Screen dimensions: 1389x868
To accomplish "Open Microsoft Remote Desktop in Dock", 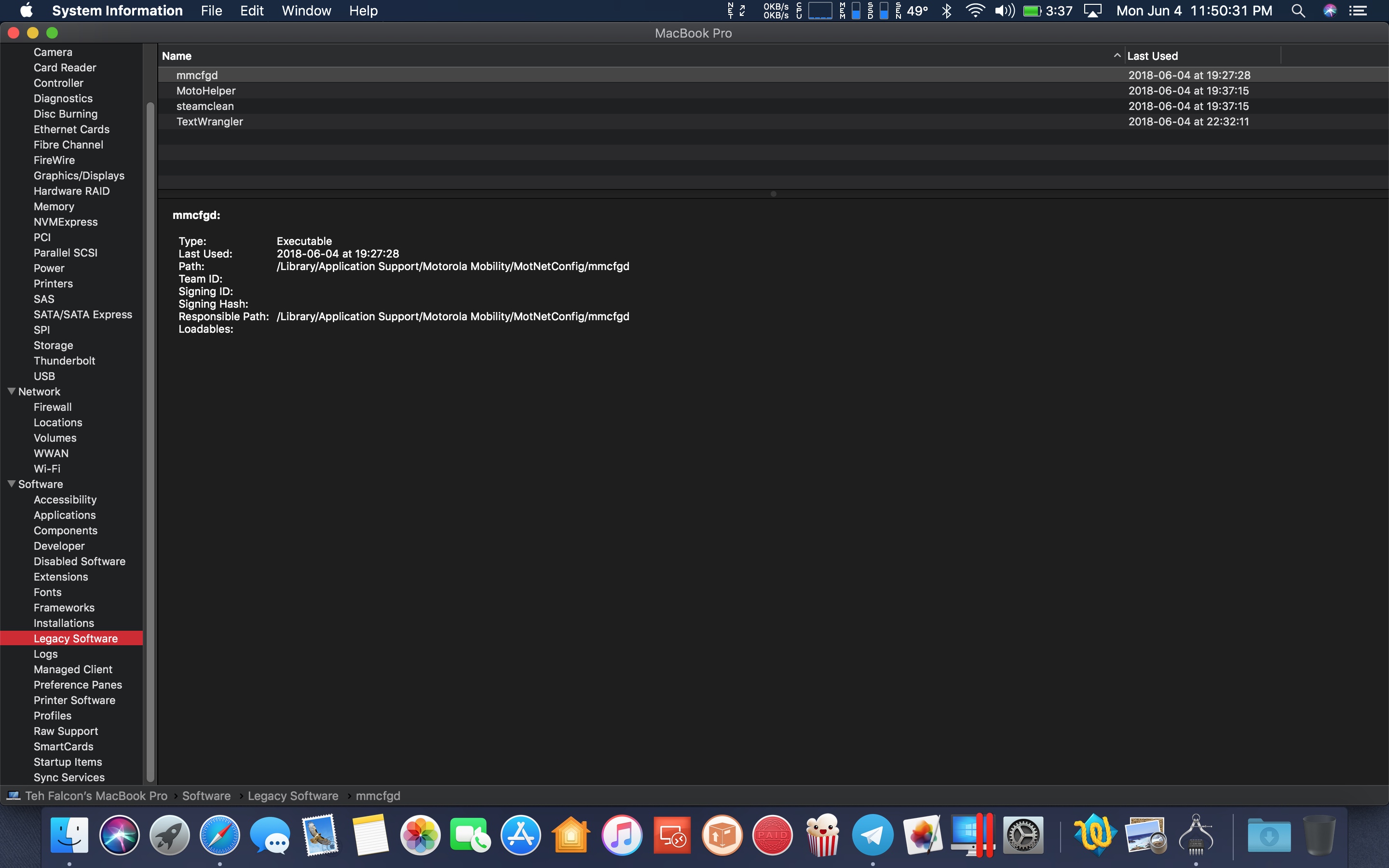I will pos(671,835).
